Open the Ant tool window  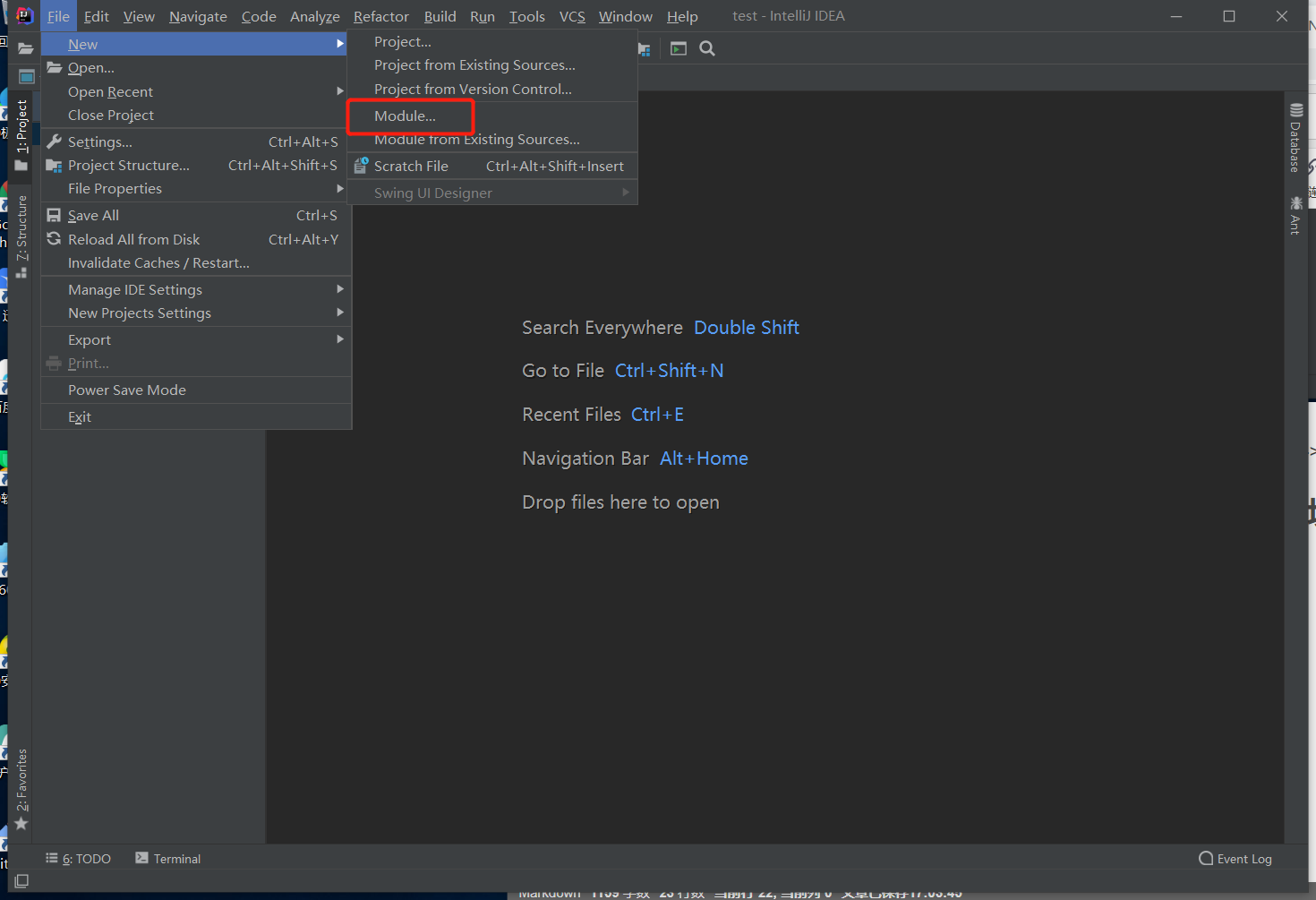coord(1295,215)
